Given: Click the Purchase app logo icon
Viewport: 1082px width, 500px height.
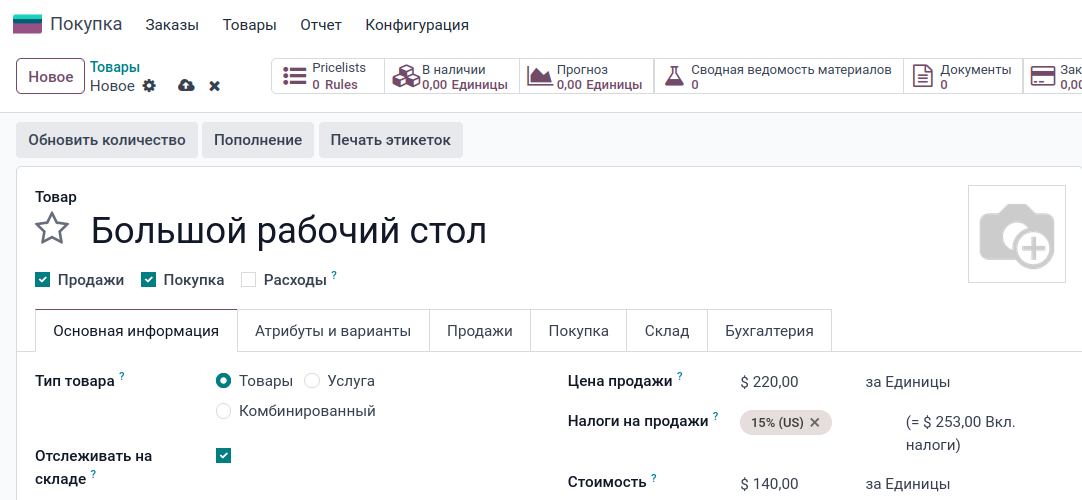Looking at the screenshot, I should (x=27, y=24).
